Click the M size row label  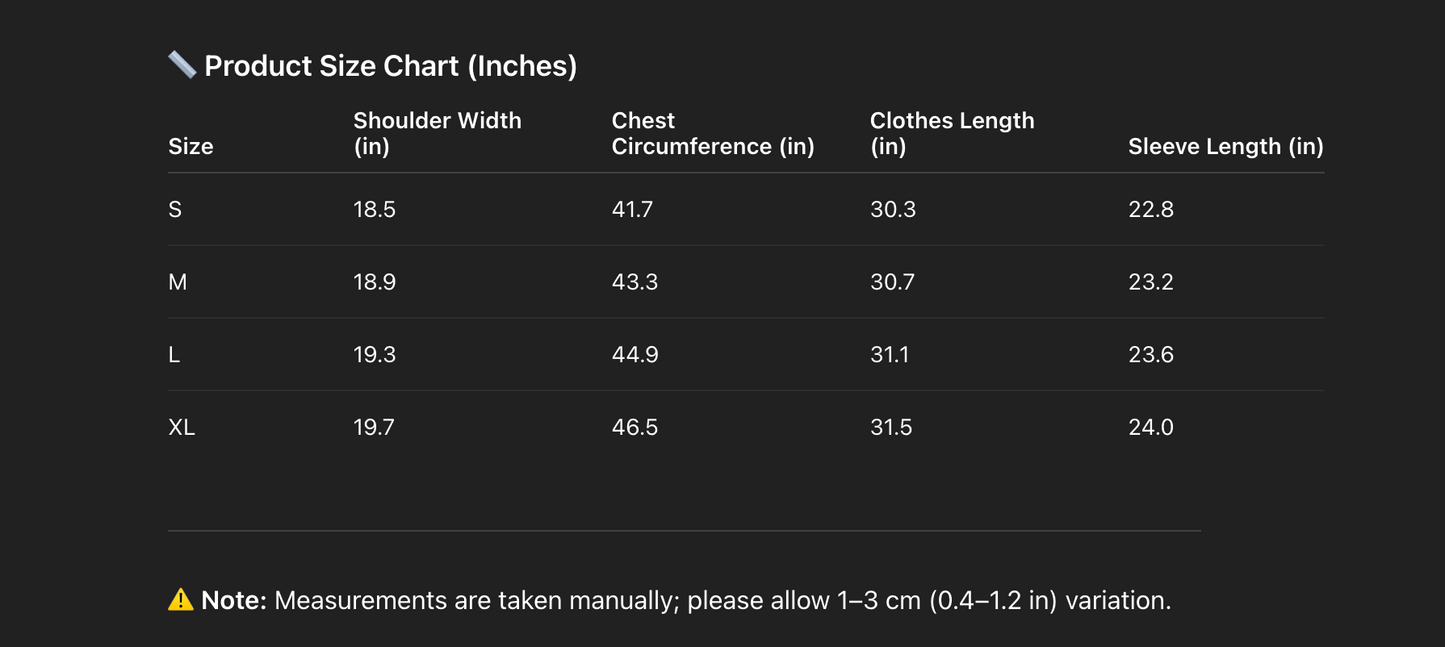pos(178,282)
